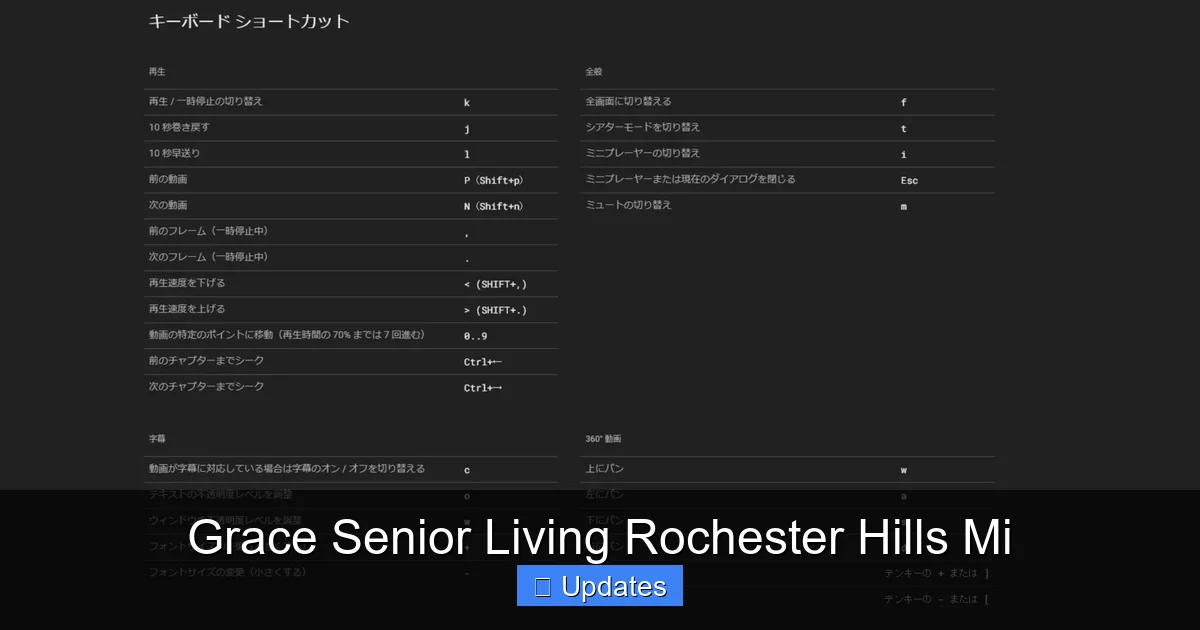Select the "全画面に切り替える" row label

628,102
